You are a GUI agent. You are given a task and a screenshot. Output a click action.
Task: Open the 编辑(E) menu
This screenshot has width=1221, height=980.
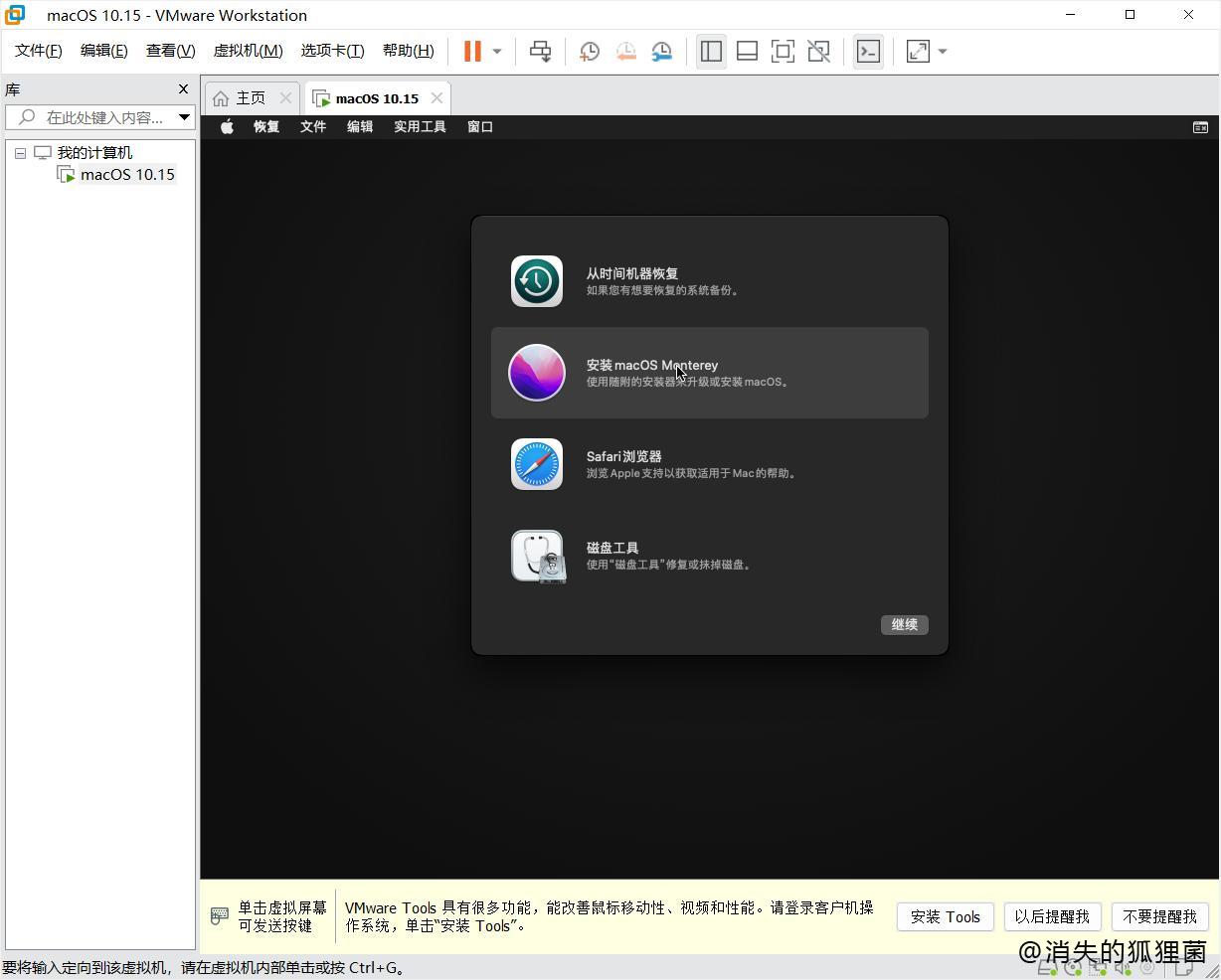(x=103, y=50)
